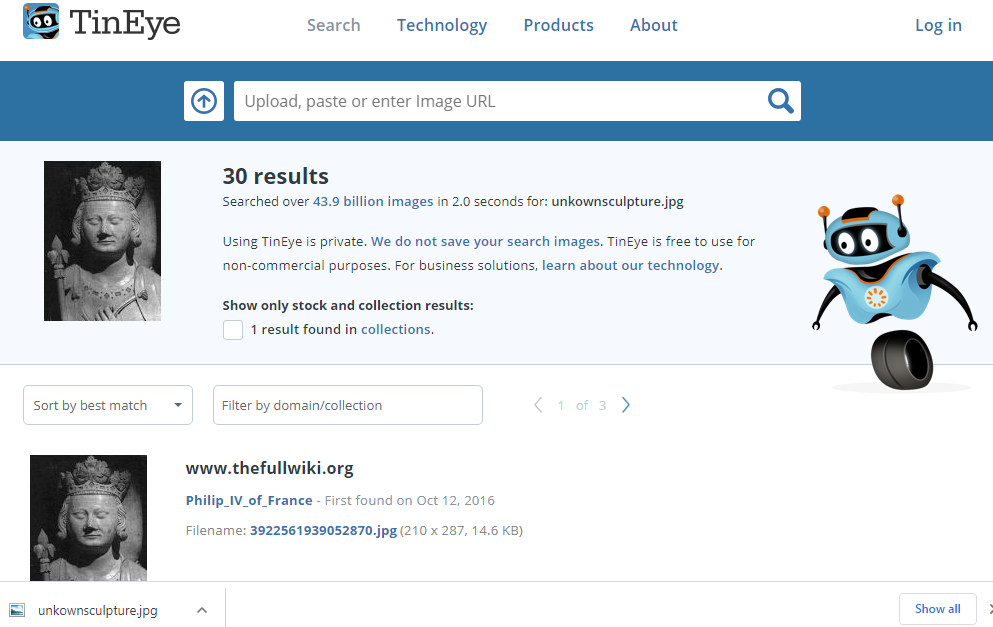Go to next results page arrow
This screenshot has width=993, height=627.
coord(626,405)
